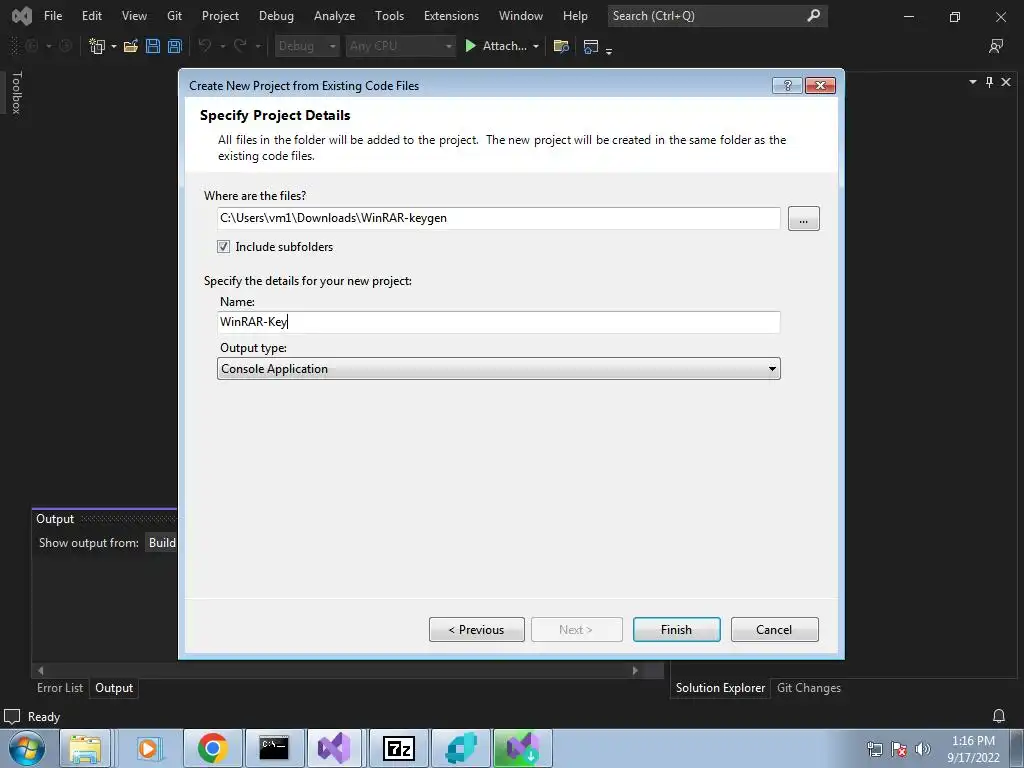Viewport: 1024px width, 768px height.
Task: Open the Project menu
Action: [x=220, y=16]
